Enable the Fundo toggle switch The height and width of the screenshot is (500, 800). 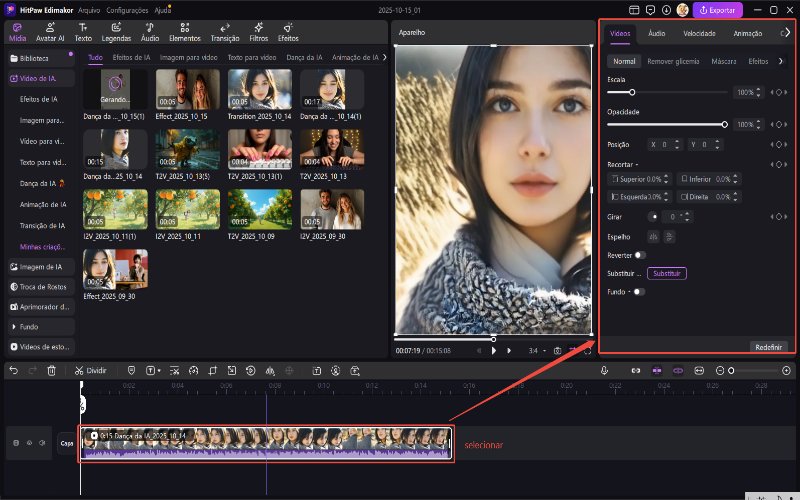638,292
